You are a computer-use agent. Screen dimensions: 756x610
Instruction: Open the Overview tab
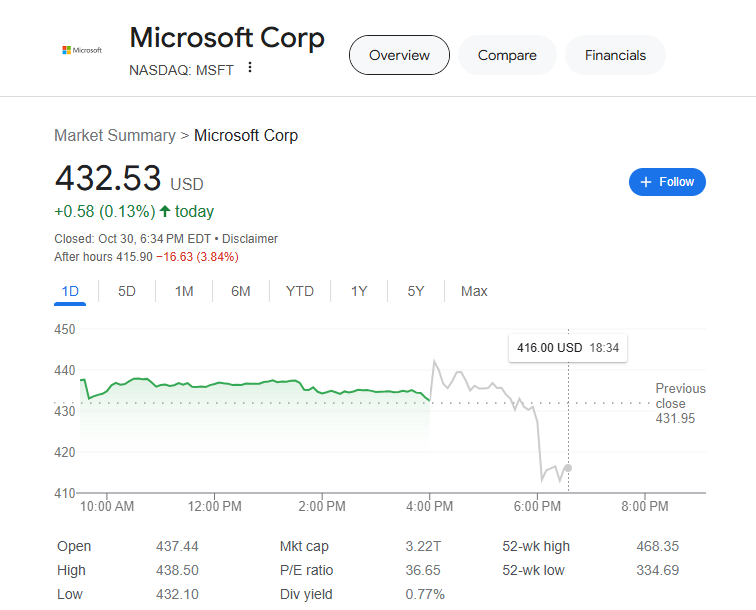pyautogui.click(x=399, y=55)
